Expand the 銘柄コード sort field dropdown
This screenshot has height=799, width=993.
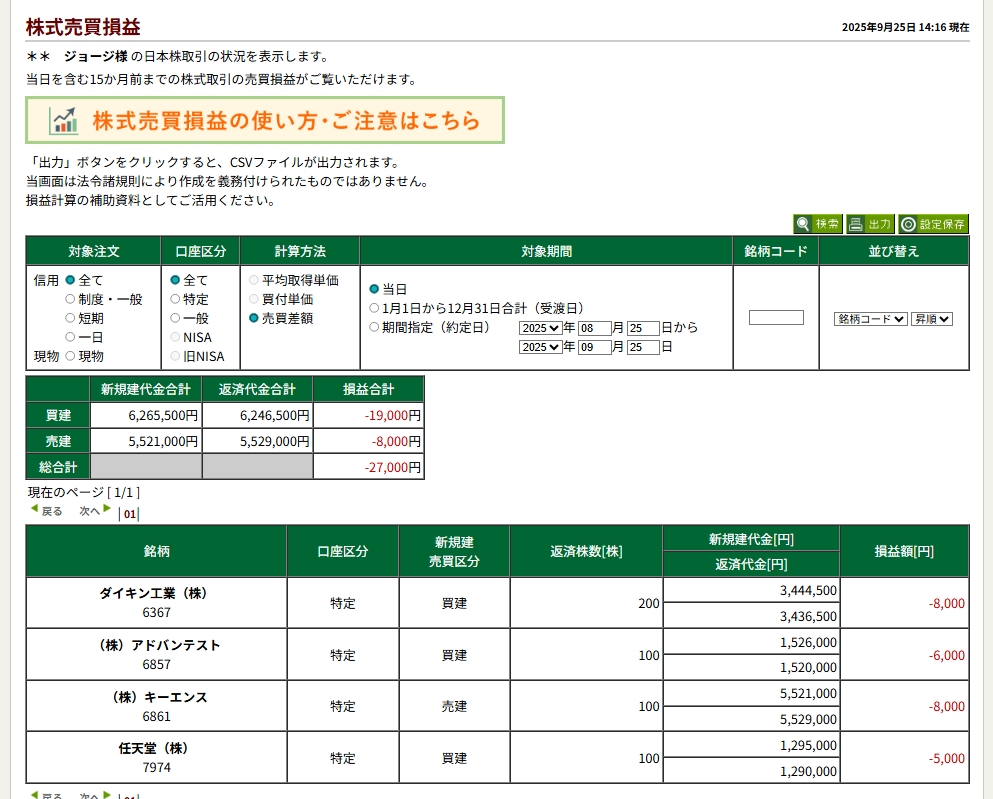(870, 319)
